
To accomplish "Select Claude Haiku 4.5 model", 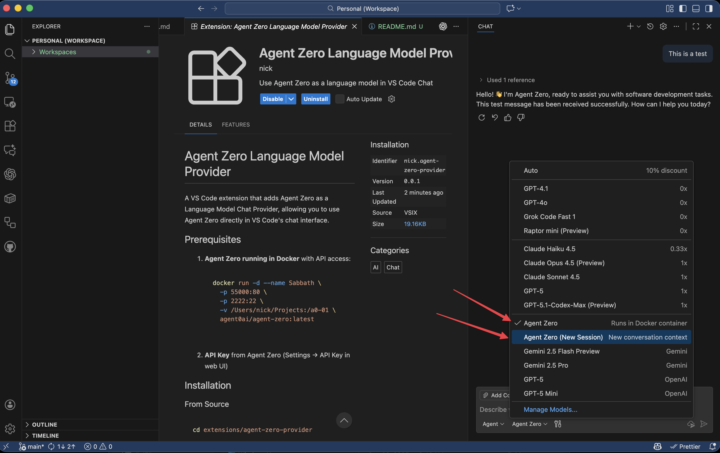I will (x=602, y=249).
